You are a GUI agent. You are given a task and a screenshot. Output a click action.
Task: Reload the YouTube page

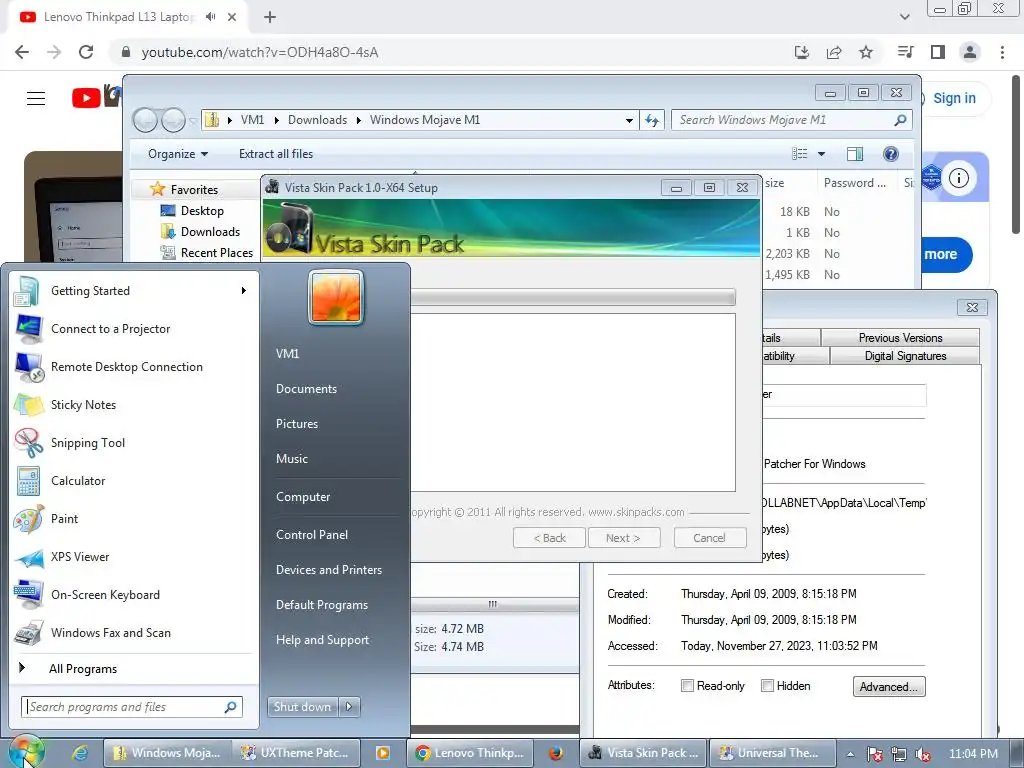[86, 52]
